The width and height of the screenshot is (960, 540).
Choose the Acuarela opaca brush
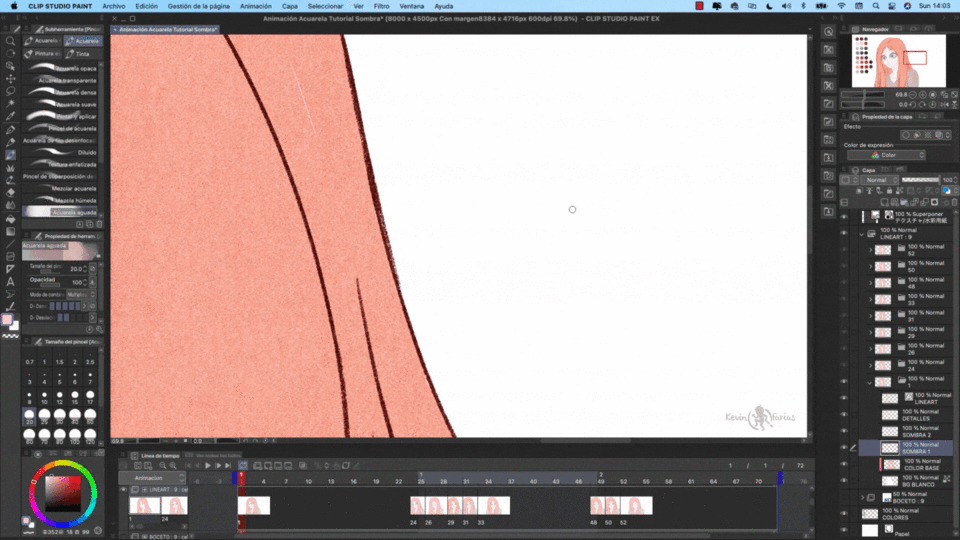[x=61, y=68]
